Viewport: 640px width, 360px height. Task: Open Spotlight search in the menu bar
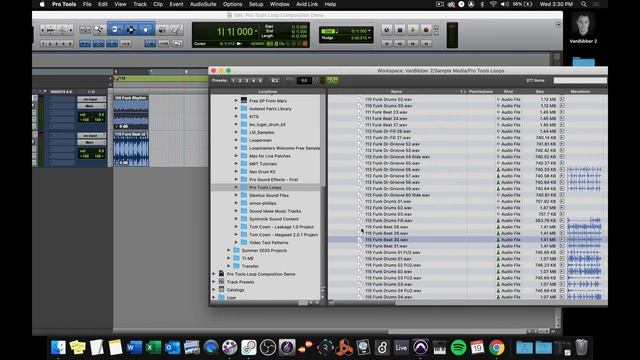[x=584, y=4]
